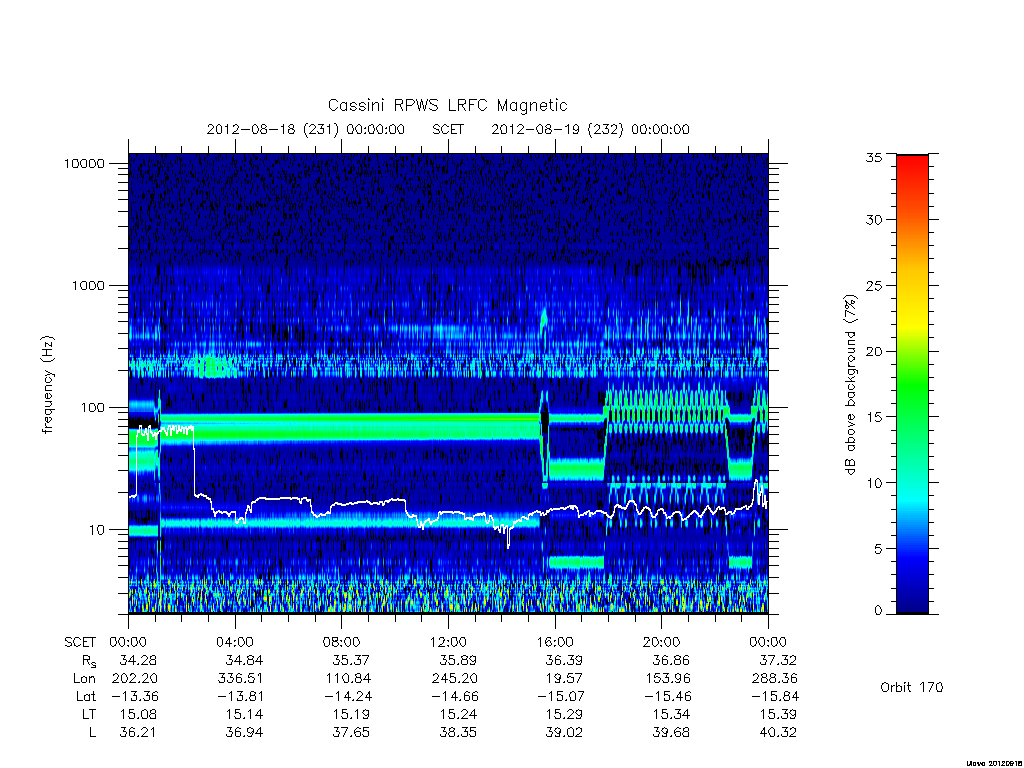Click the 100 frequency tick label
The image size is (1024, 768).
[x=92, y=408]
